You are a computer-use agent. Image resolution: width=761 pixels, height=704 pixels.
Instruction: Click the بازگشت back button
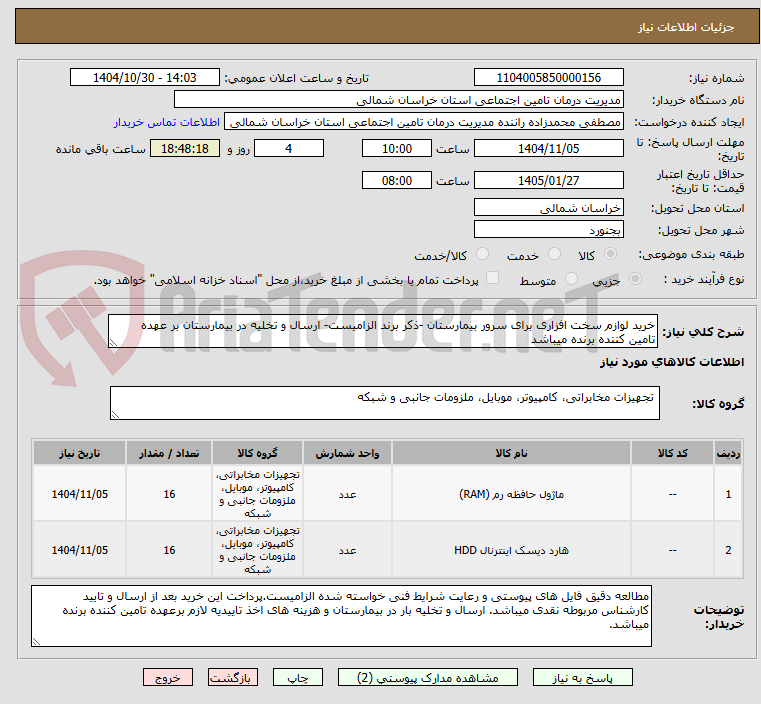tap(234, 678)
